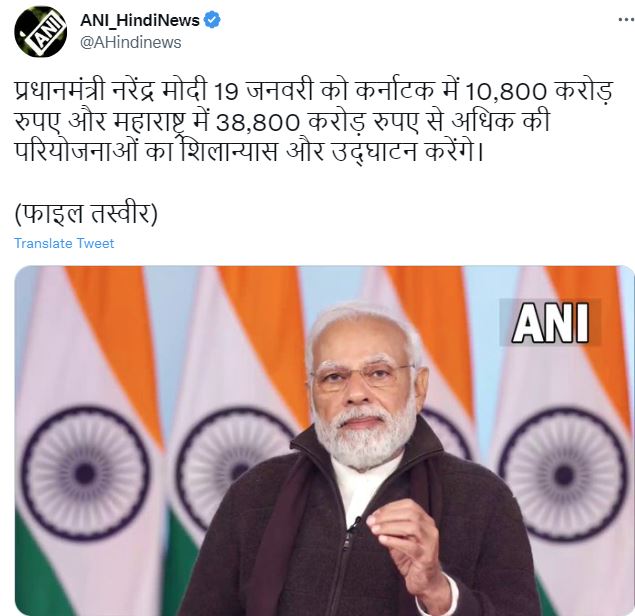Click the ANI_HindiNews display name
Screen dimensions: 635x616
point(140,20)
